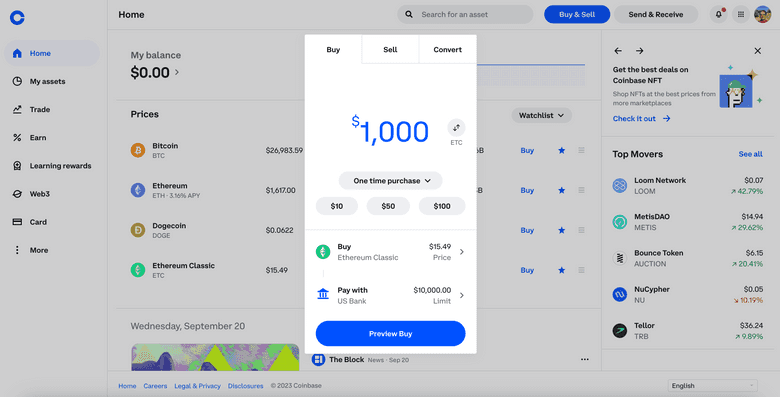Viewport: 780px width, 397px height.
Task: Open the One time purchase dropdown
Action: click(x=390, y=181)
